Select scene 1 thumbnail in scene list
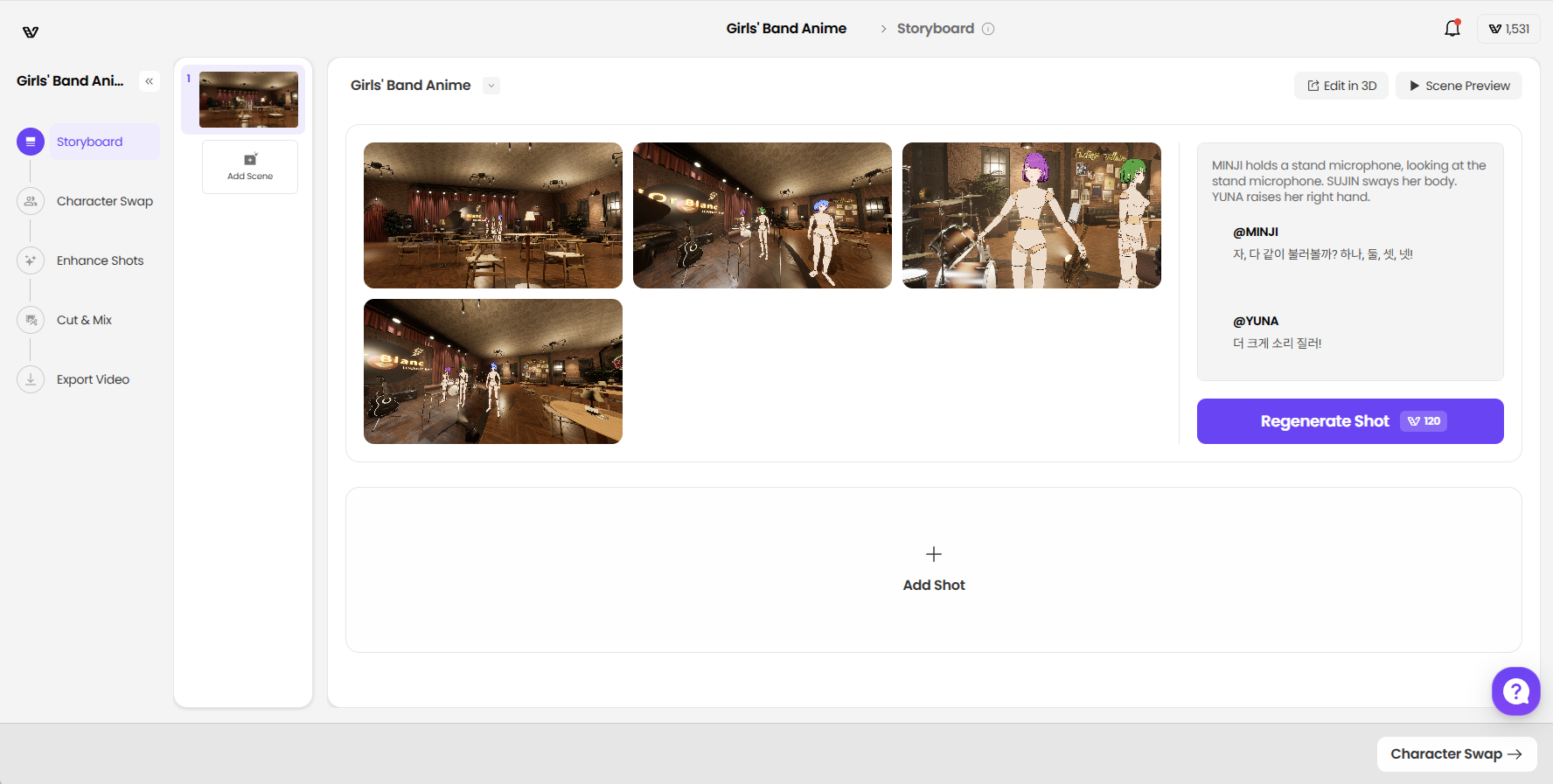 point(248,100)
